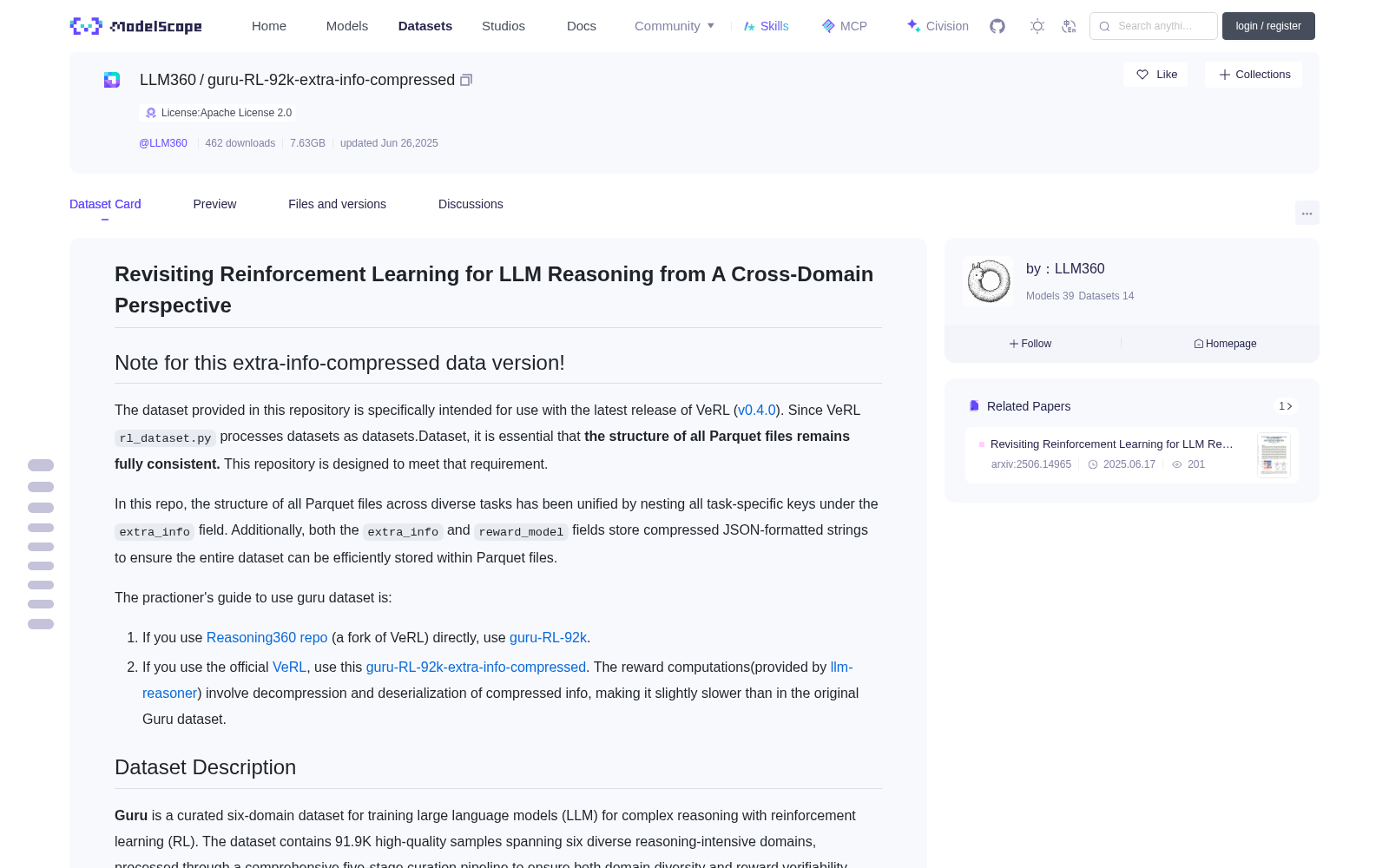Focus the search anything input field
The image size is (1389, 868).
(x=1154, y=26)
